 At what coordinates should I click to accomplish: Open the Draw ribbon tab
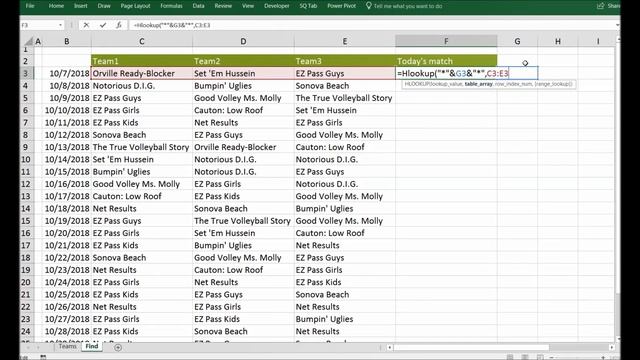click(x=104, y=6)
